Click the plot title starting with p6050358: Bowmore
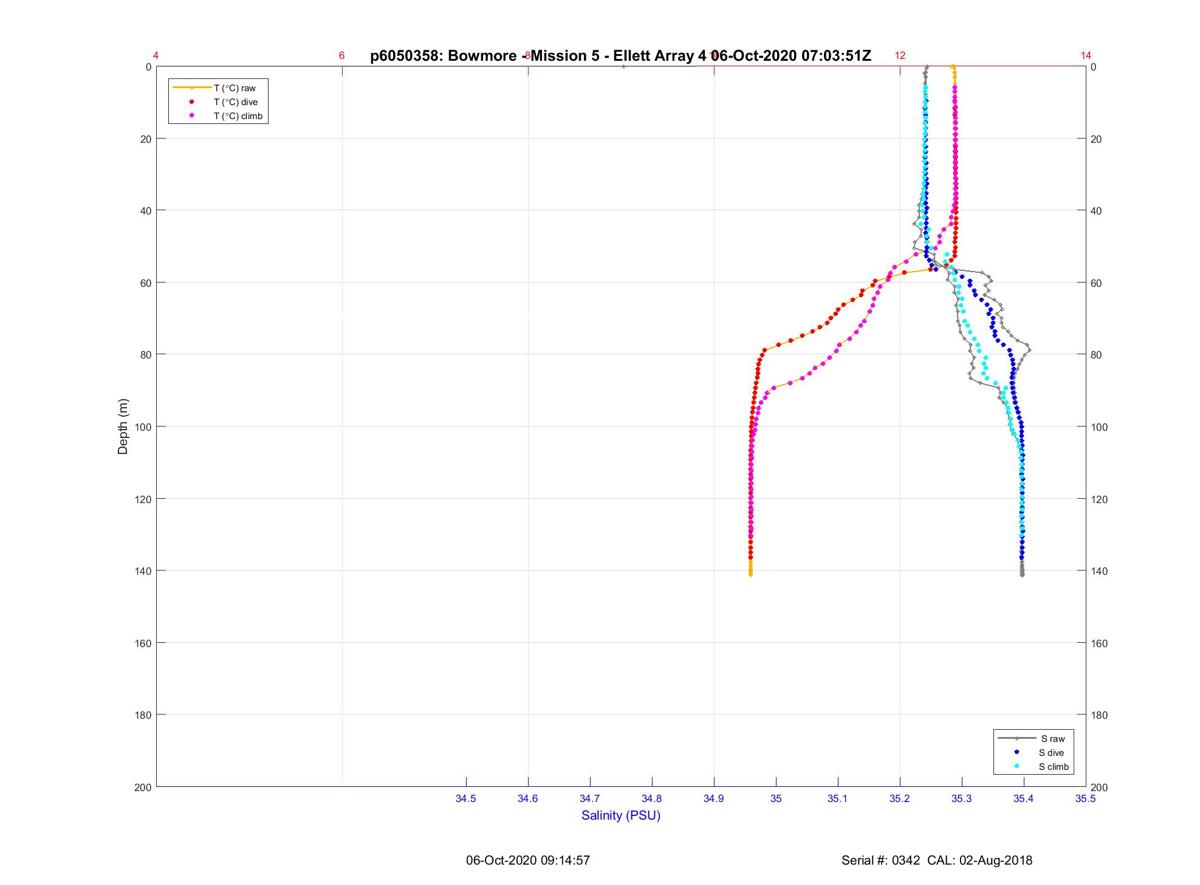This screenshot has height=885, width=1200. pyautogui.click(x=621, y=56)
